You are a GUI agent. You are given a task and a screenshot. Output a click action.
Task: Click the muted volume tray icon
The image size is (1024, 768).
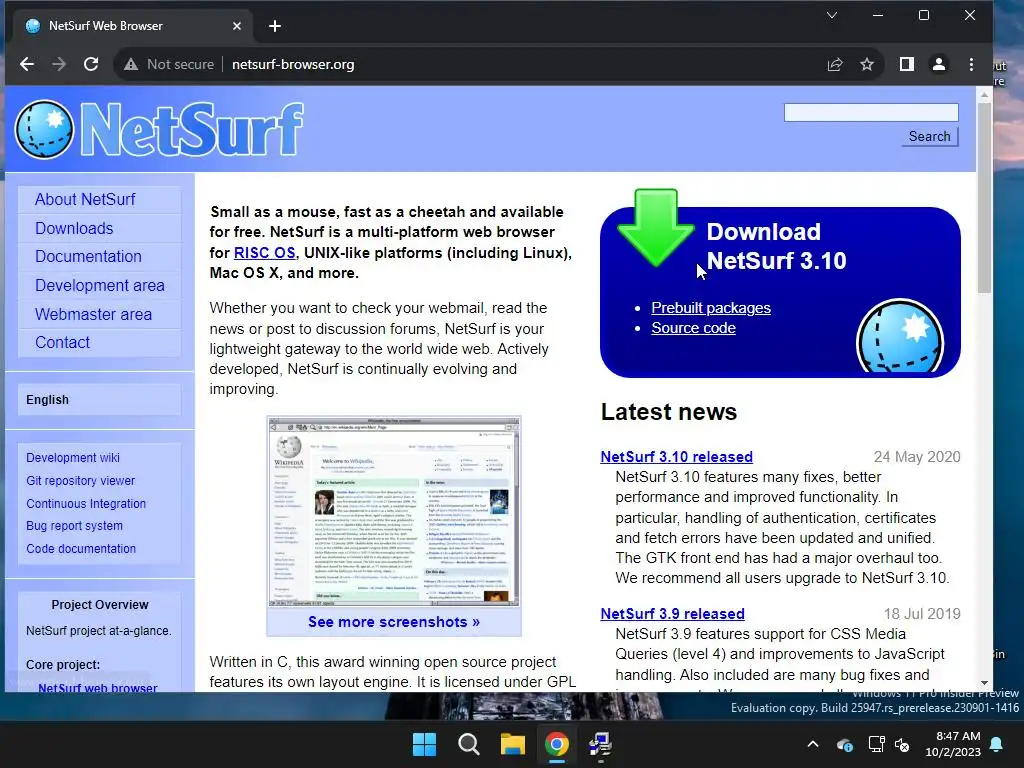pyautogui.click(x=902, y=744)
